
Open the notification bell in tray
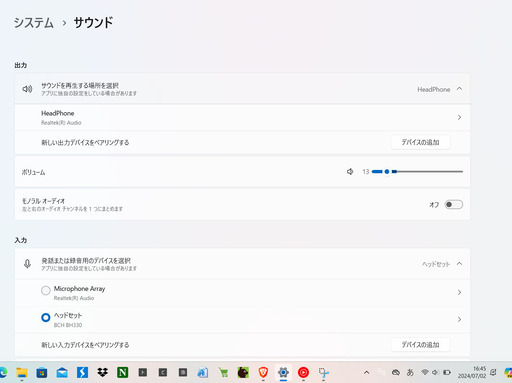tap(493, 372)
